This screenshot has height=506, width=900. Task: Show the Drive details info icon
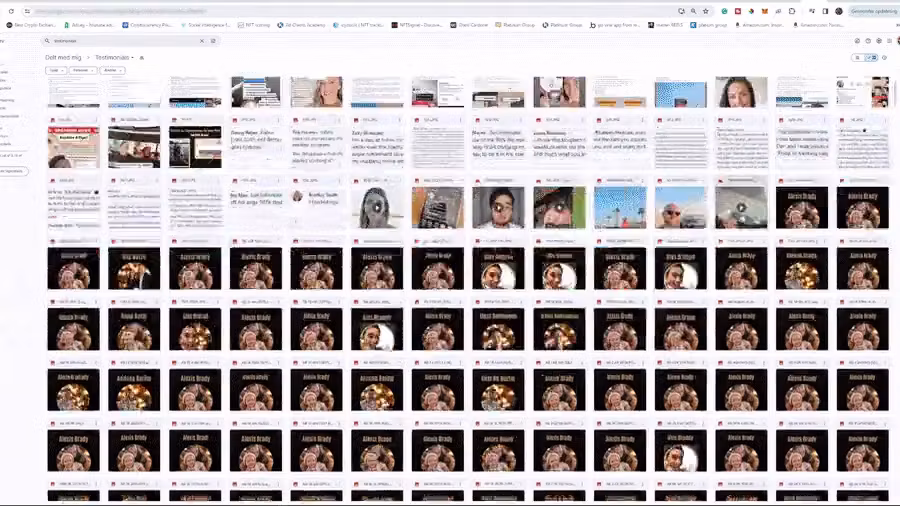[885, 57]
